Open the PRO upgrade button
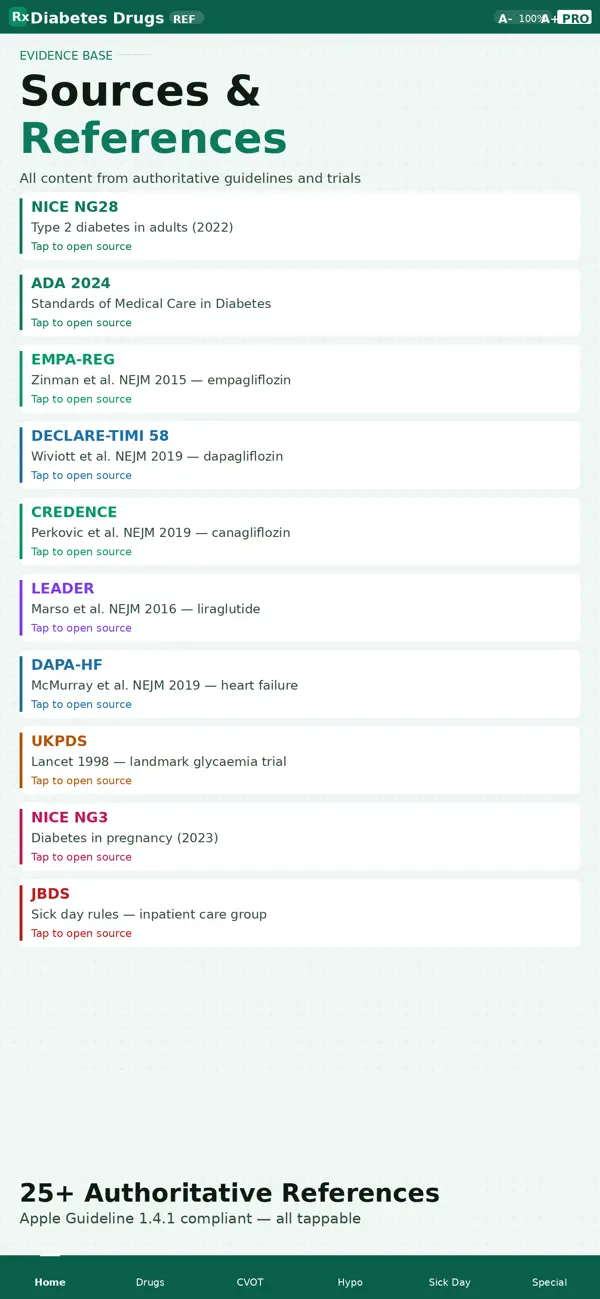Image resolution: width=600 pixels, height=1299 pixels. click(575, 18)
